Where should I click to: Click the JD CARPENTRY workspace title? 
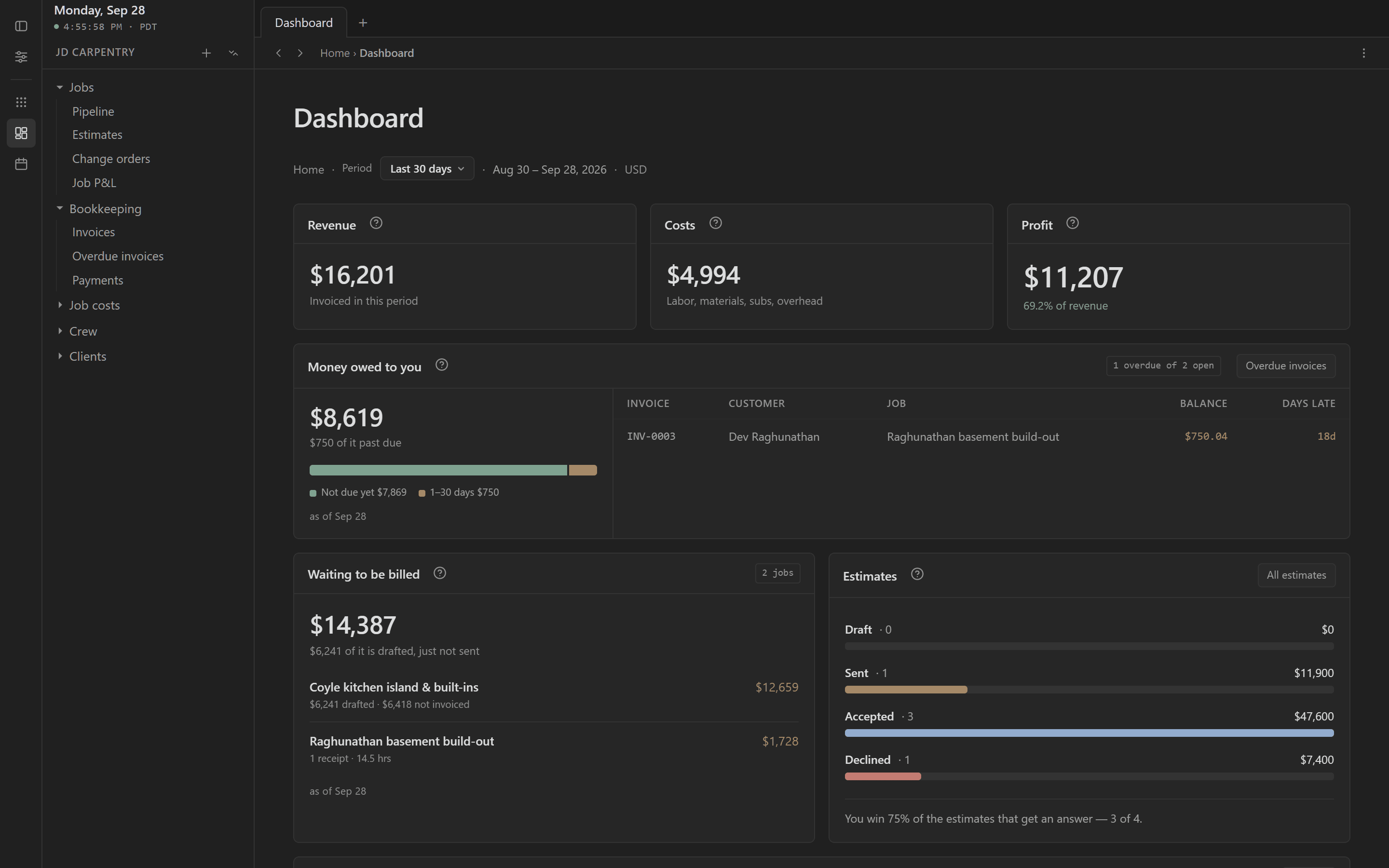pos(95,52)
